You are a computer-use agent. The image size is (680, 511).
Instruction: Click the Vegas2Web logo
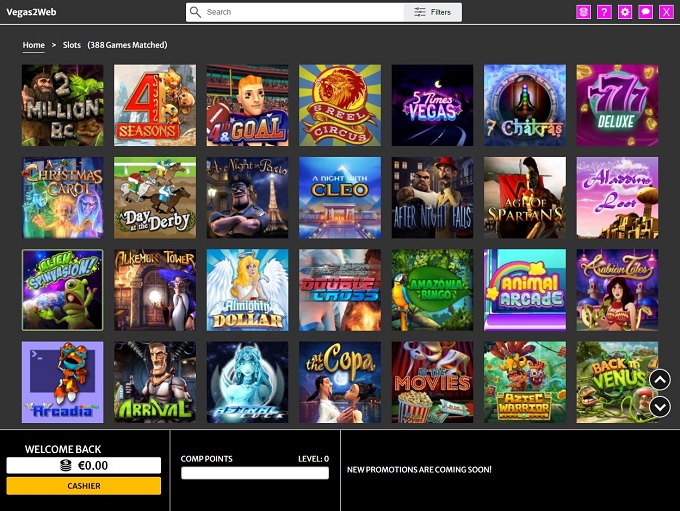[x=30, y=12]
